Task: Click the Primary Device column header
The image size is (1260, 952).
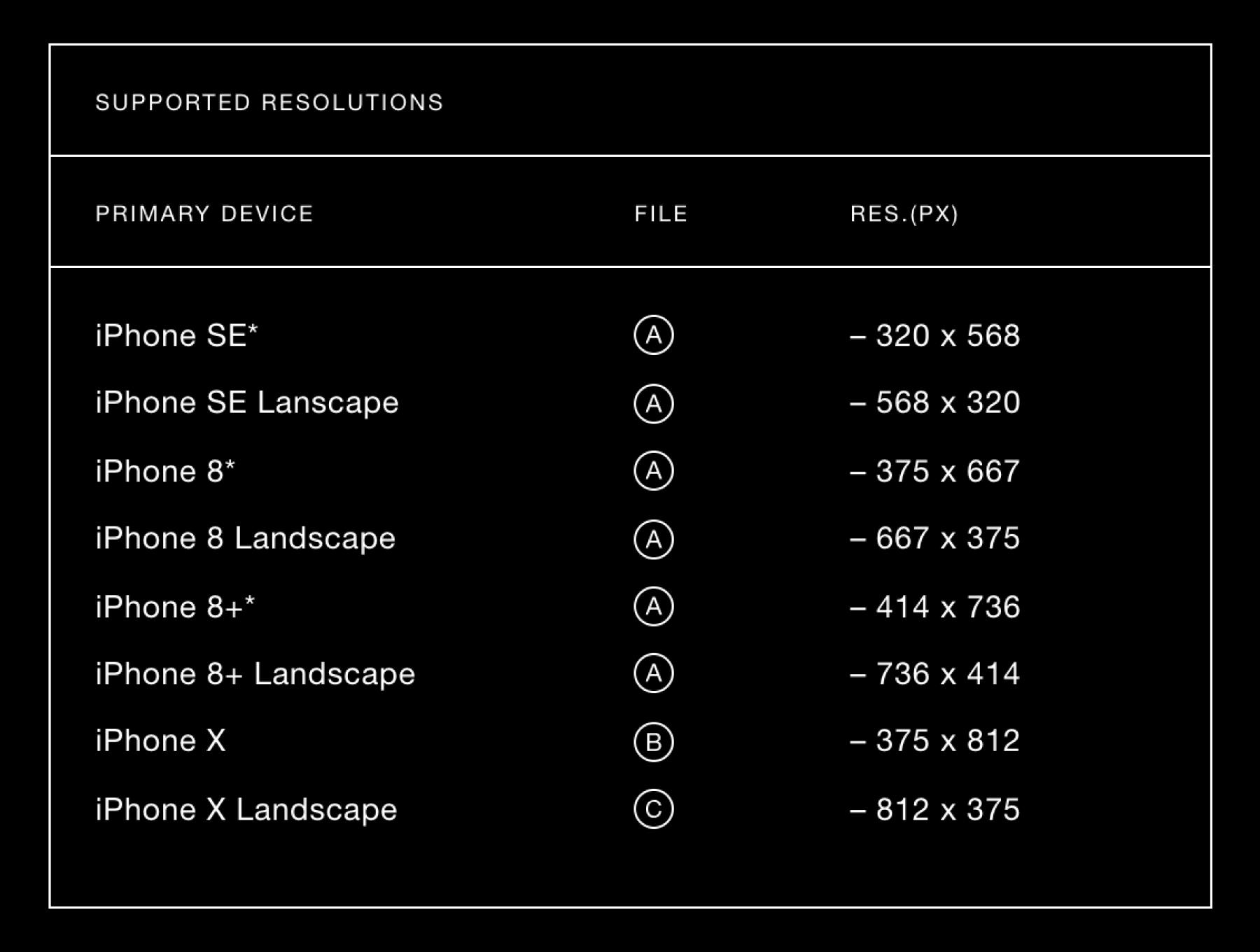Action: click(204, 213)
